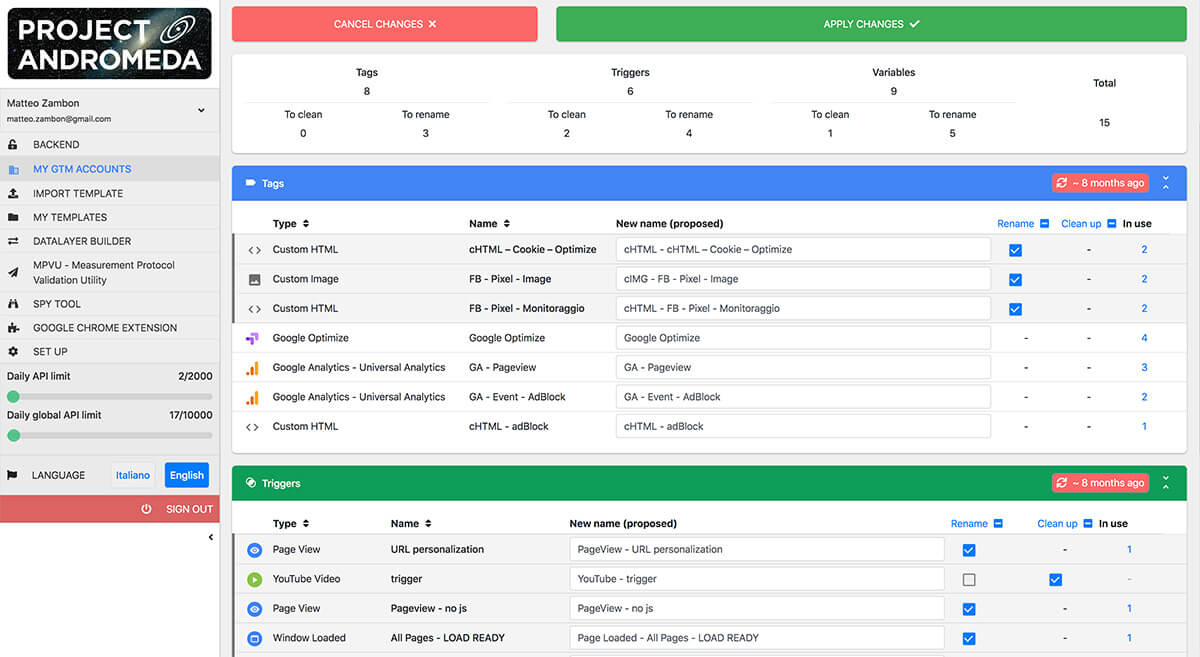
Task: Refresh Tags using the 8 months ago badge
Action: (1099, 183)
